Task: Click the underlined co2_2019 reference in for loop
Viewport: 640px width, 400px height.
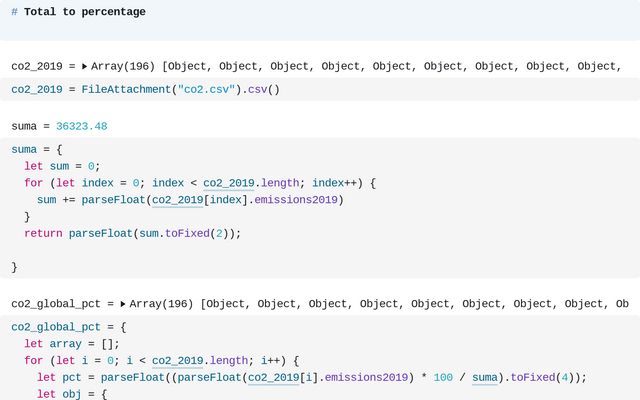Action: tap(229, 183)
